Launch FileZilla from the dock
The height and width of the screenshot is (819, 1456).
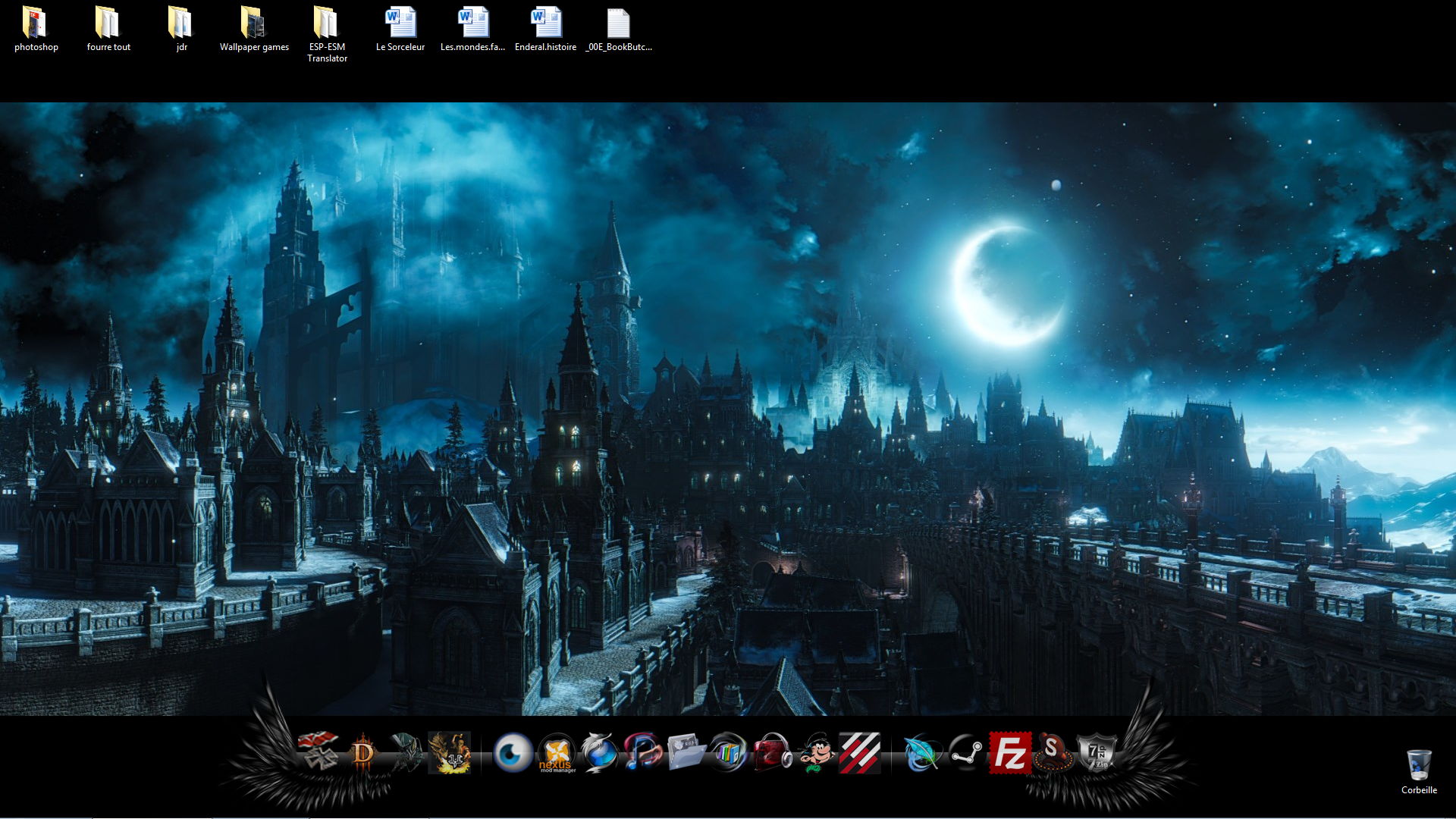(x=1010, y=752)
